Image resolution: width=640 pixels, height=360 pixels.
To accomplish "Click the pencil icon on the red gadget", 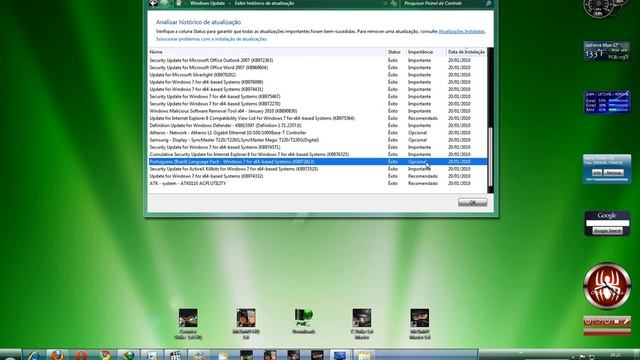I will pos(626,321).
